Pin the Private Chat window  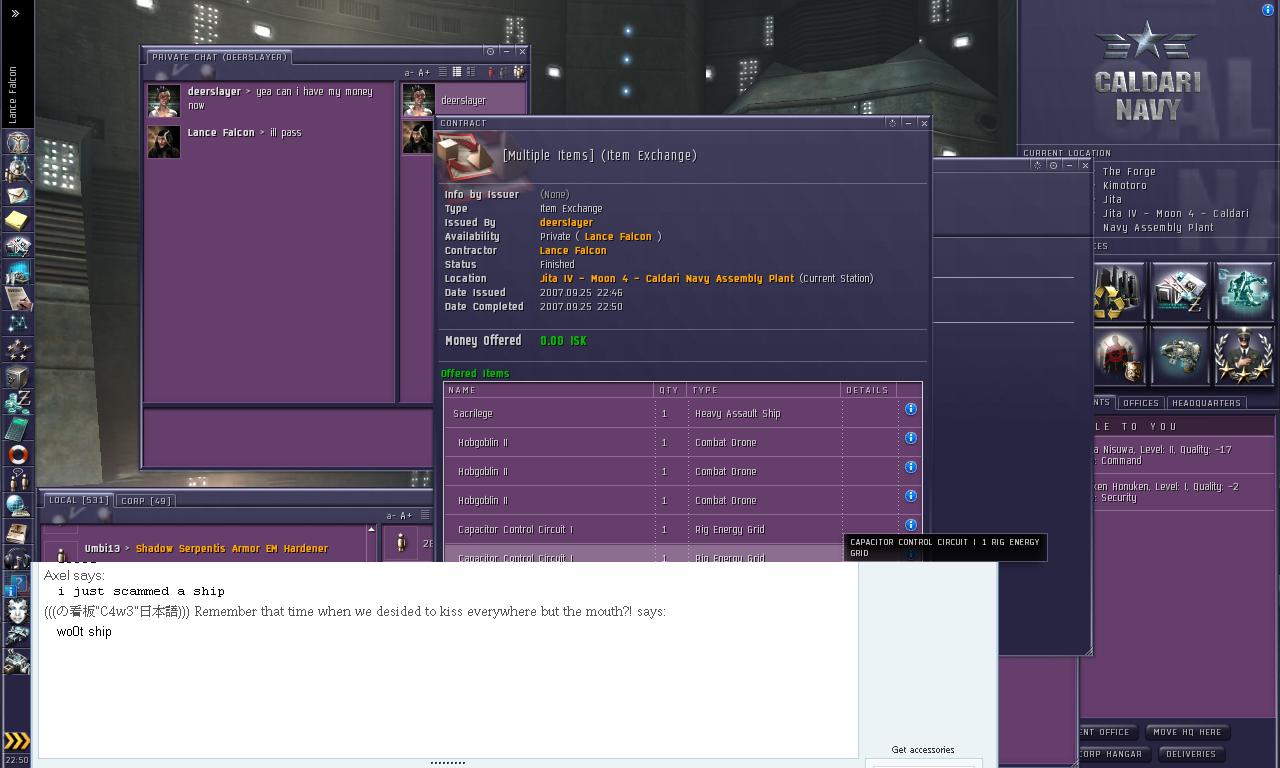click(490, 51)
